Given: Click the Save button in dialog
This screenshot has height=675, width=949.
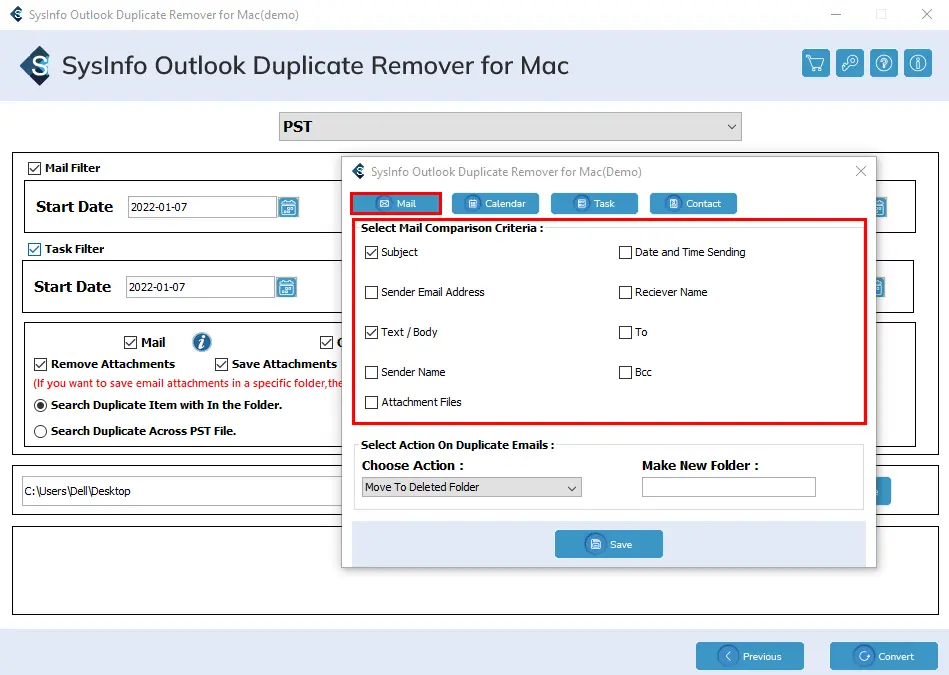Looking at the screenshot, I should [609, 544].
